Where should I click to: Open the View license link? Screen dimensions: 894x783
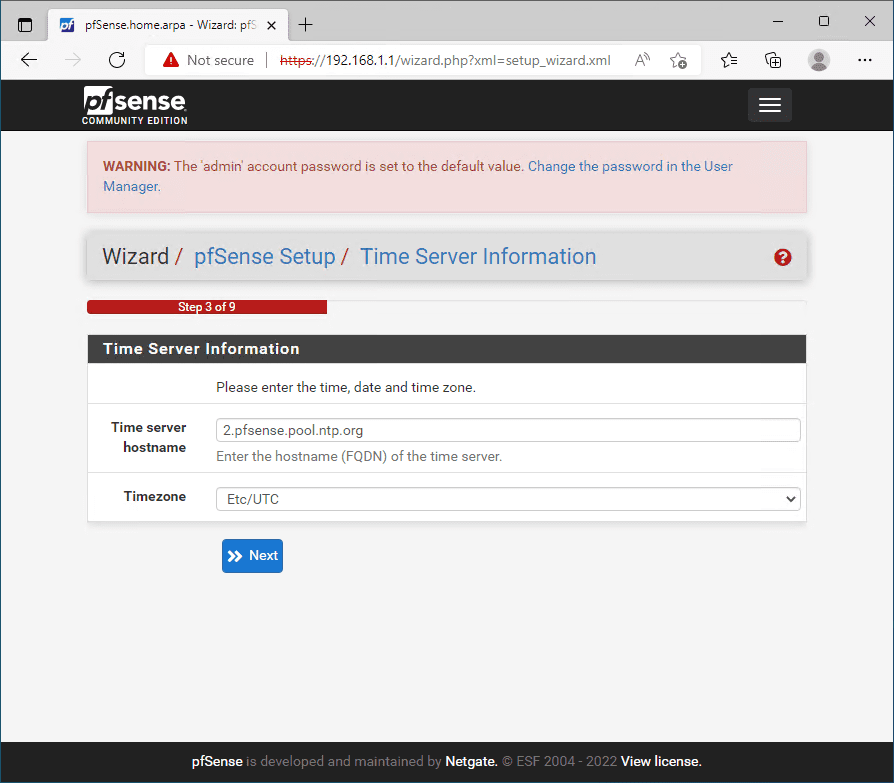(x=658, y=761)
